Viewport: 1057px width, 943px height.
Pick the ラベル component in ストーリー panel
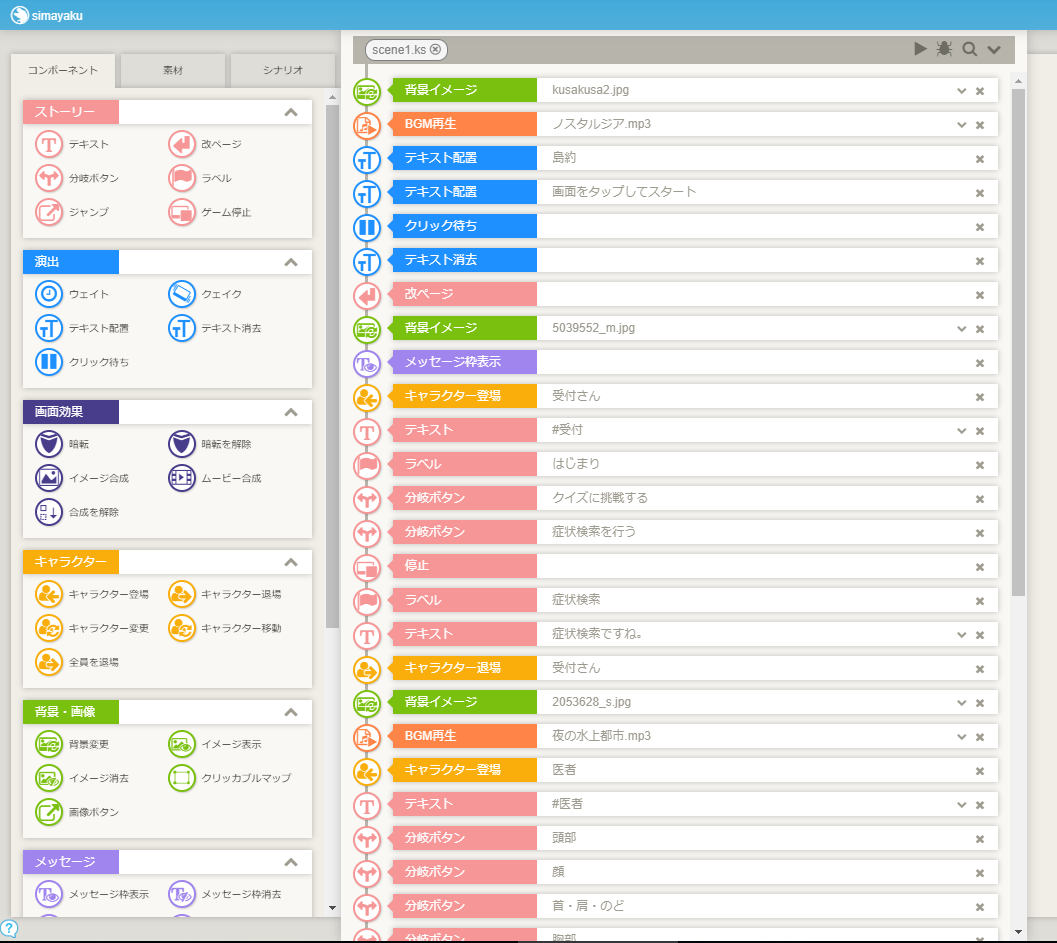181,178
